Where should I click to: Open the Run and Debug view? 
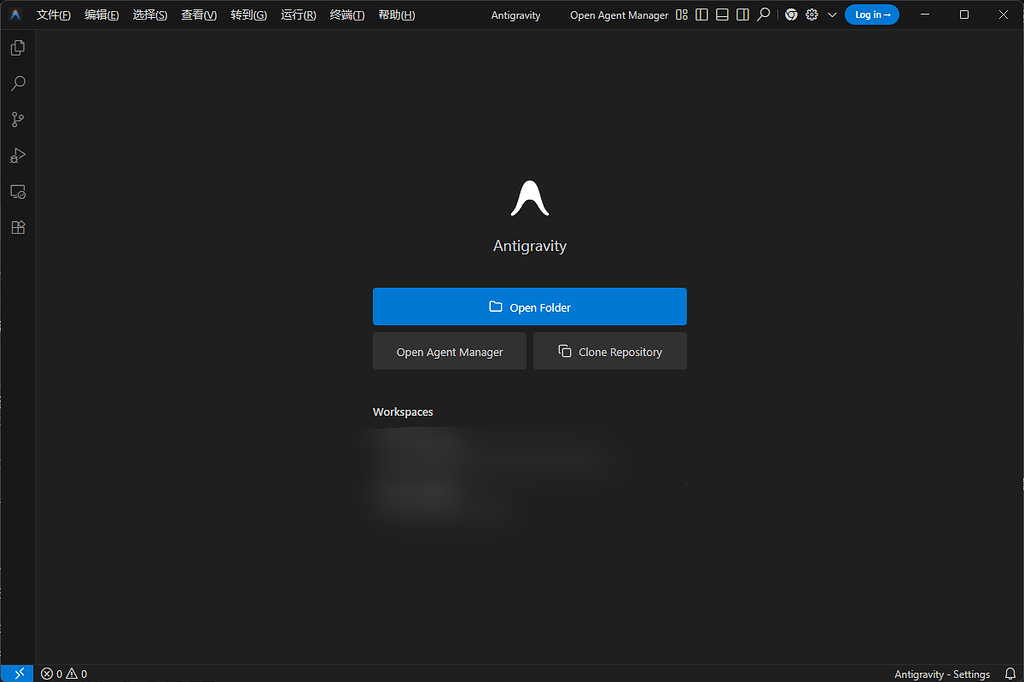tap(18, 155)
